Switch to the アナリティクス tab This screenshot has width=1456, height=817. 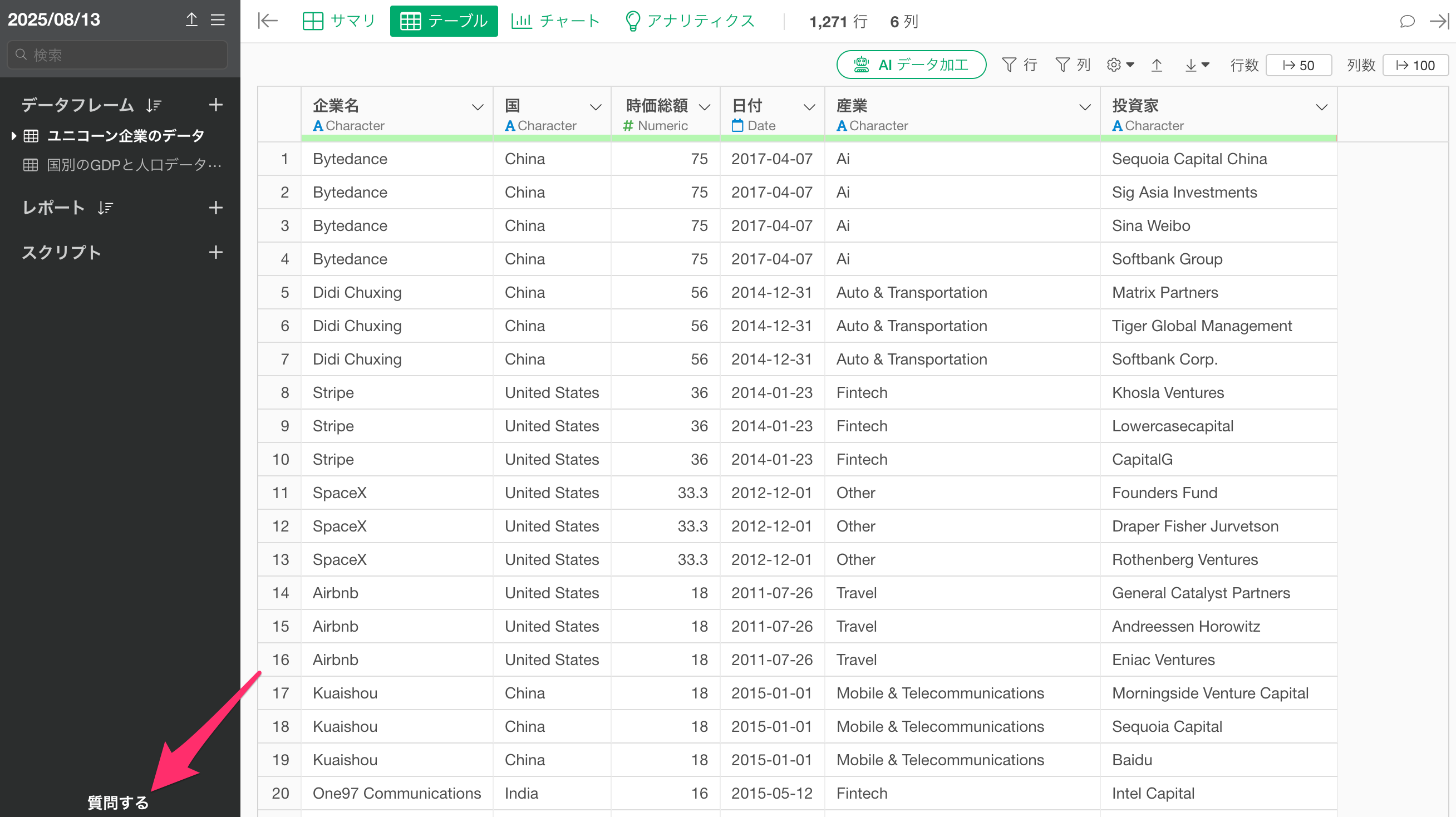coord(690,21)
